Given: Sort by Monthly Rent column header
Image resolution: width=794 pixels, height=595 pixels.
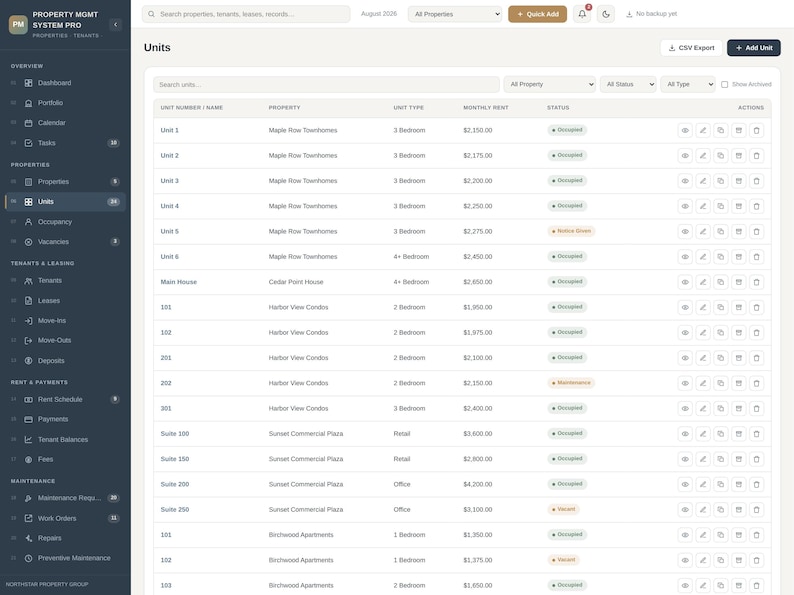Looking at the screenshot, I should pyautogui.click(x=486, y=108).
